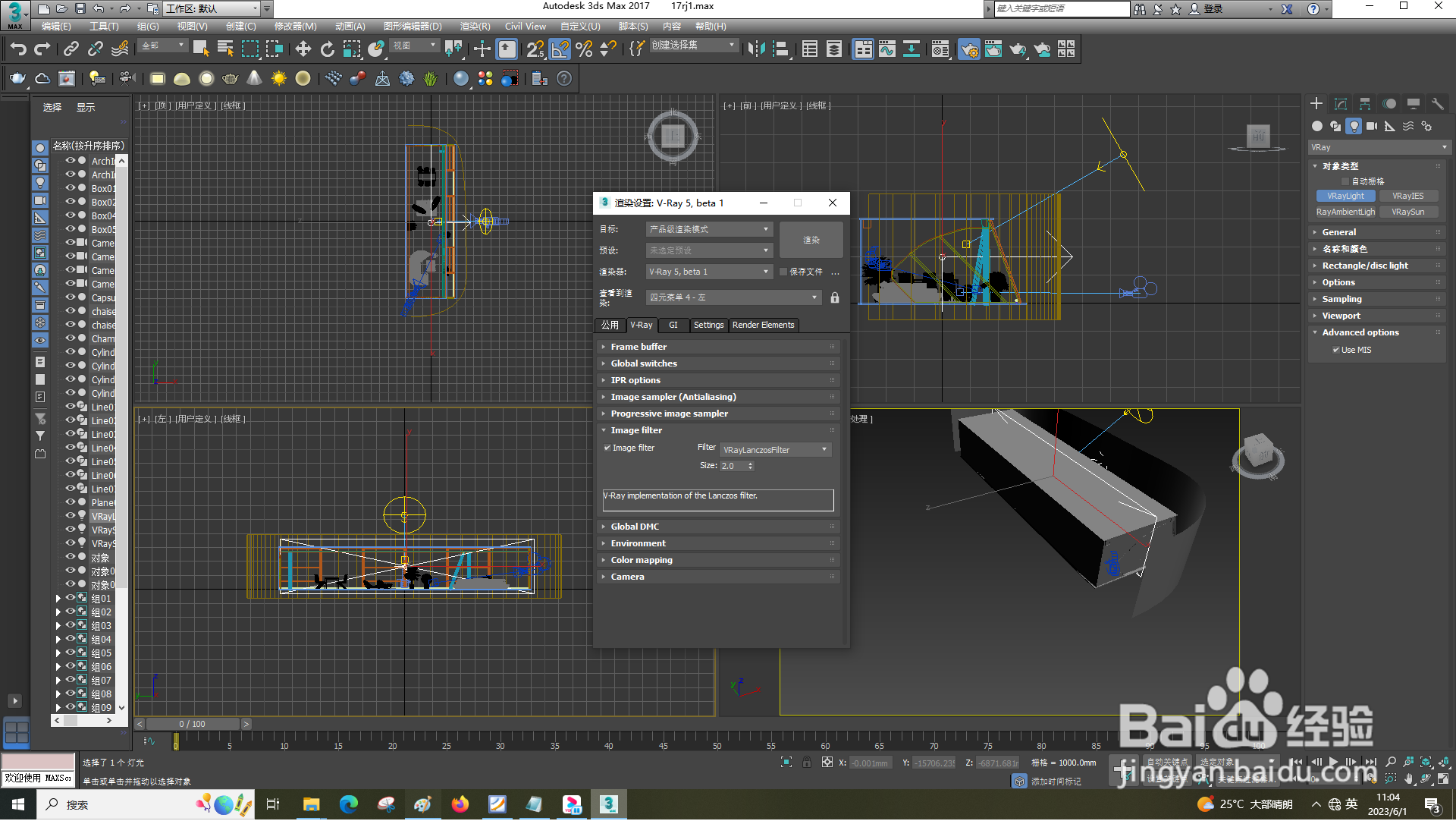Switch to the 公用 tab

tap(610, 325)
